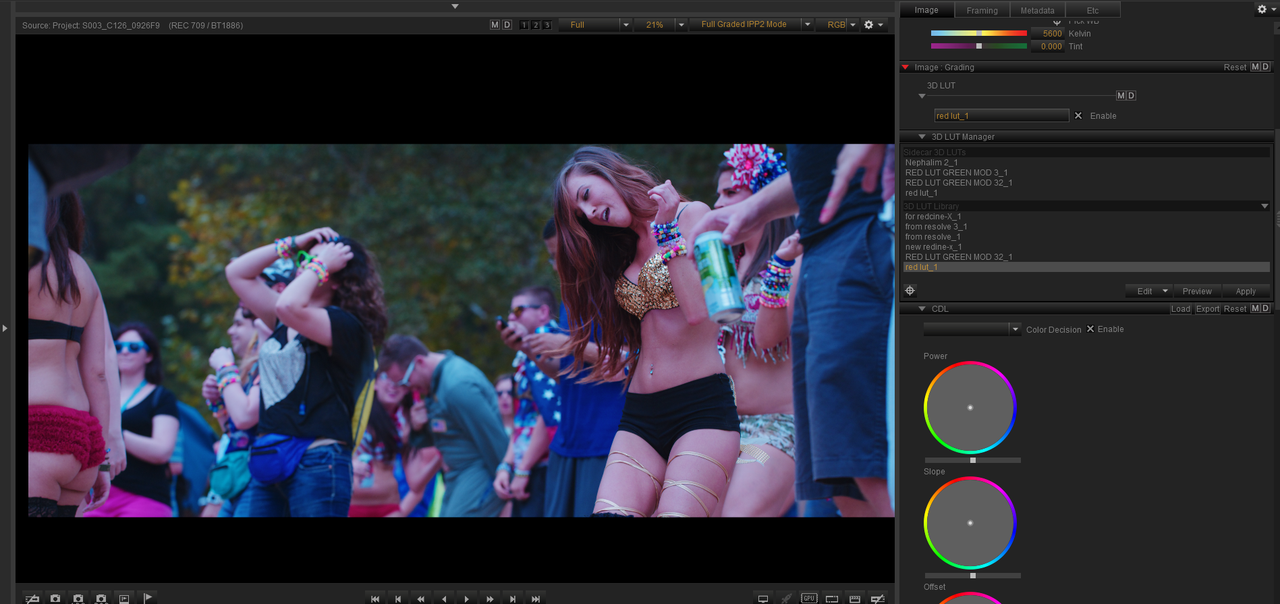Click the leftmost icon in the viewer's bottom toolbar
This screenshot has width=1280, height=604.
click(x=32, y=598)
